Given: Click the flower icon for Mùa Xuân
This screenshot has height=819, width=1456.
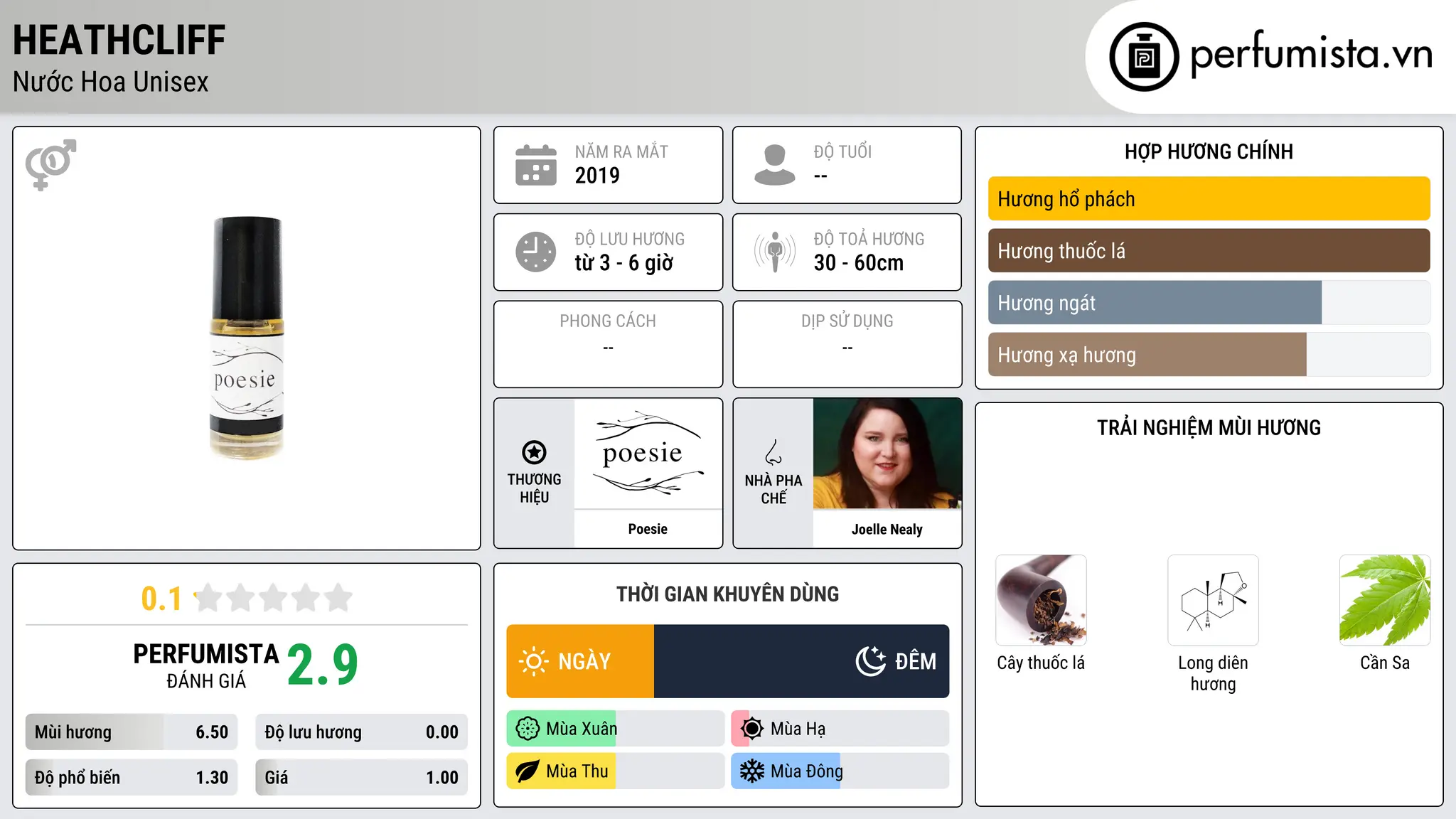Looking at the screenshot, I should [x=528, y=729].
